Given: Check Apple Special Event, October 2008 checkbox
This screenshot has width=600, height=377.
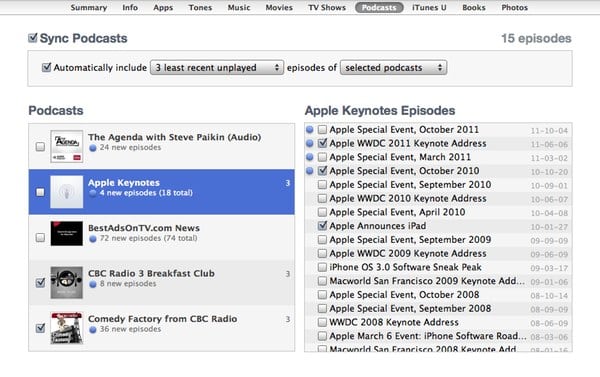Looking at the screenshot, I should coord(322,295).
